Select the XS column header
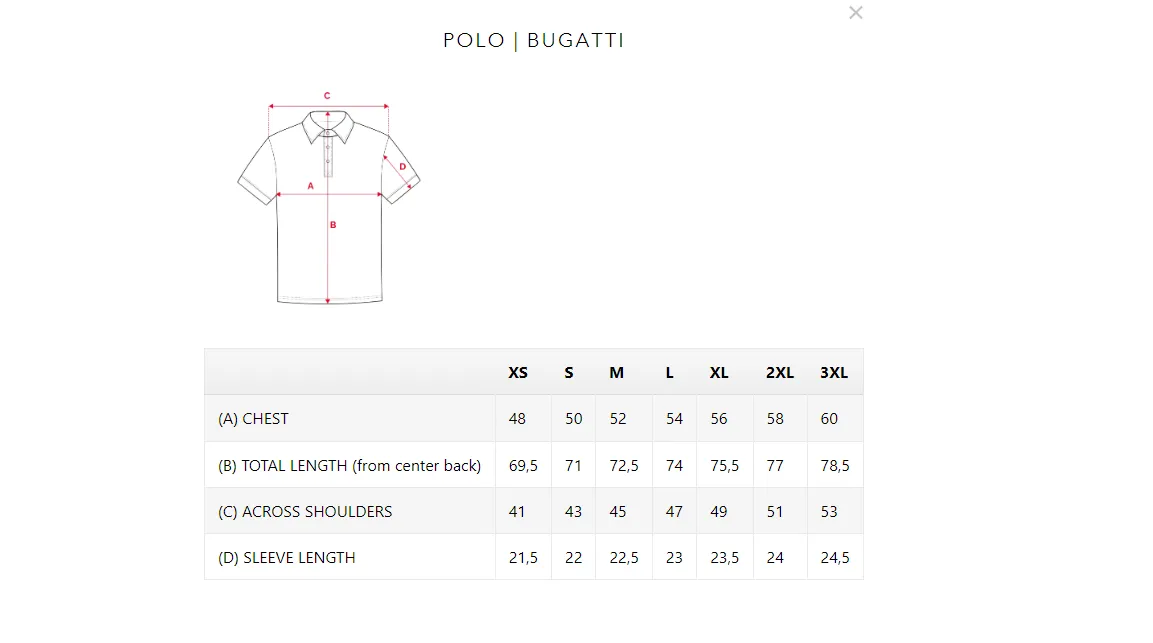 tap(518, 373)
